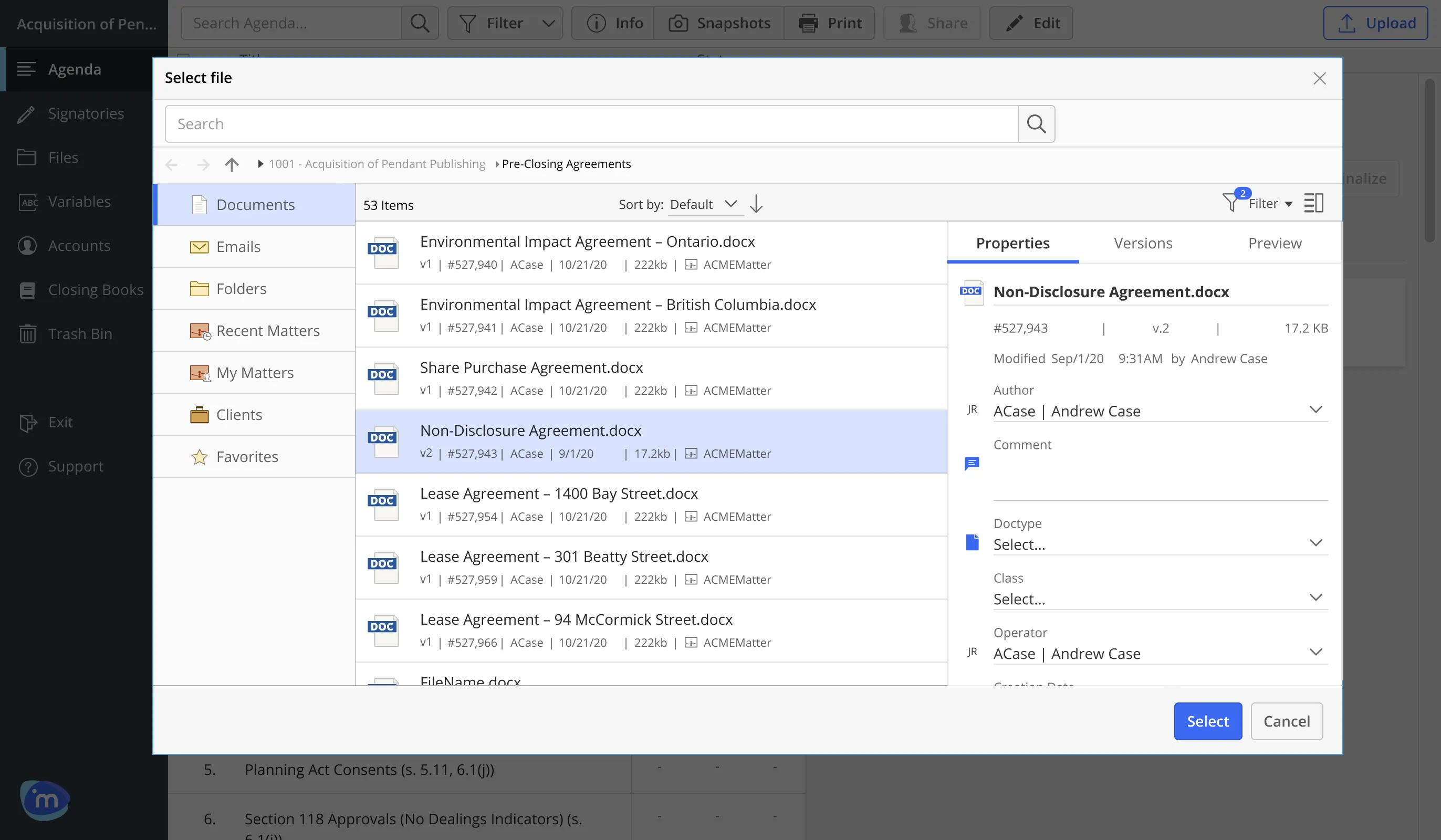Screen dimensions: 1441x840
Task: Click the Cancel button
Action: [1287, 721]
